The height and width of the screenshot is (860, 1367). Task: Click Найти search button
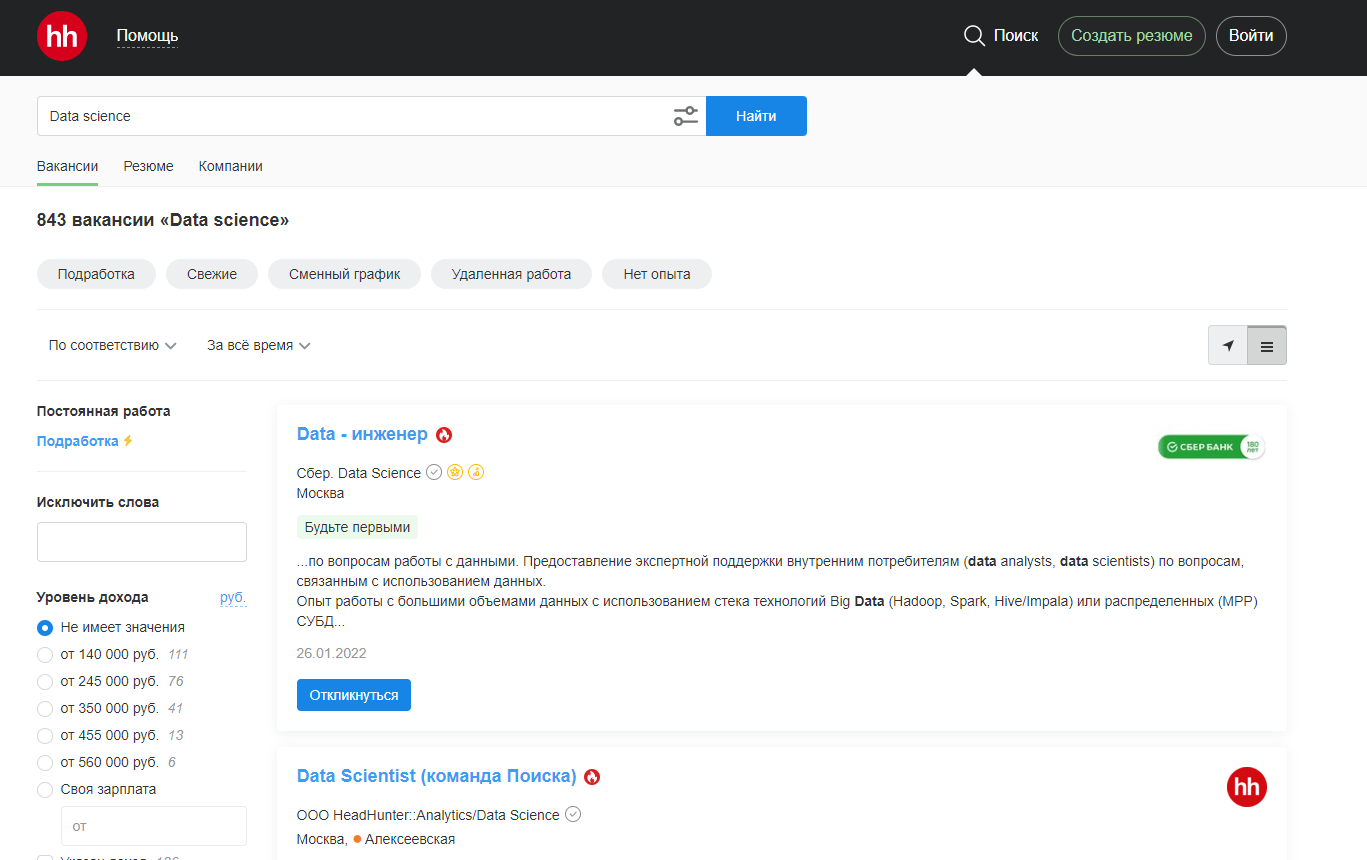coord(756,116)
